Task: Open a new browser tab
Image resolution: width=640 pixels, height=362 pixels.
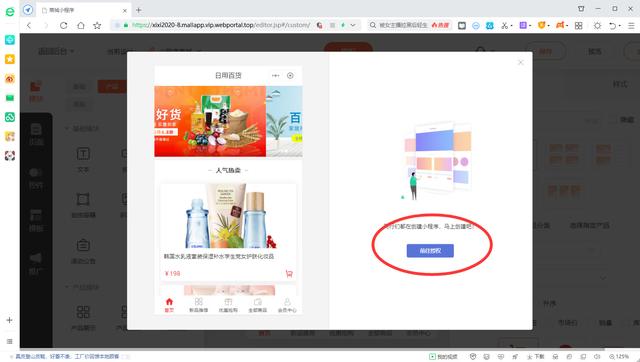Action: point(139,10)
